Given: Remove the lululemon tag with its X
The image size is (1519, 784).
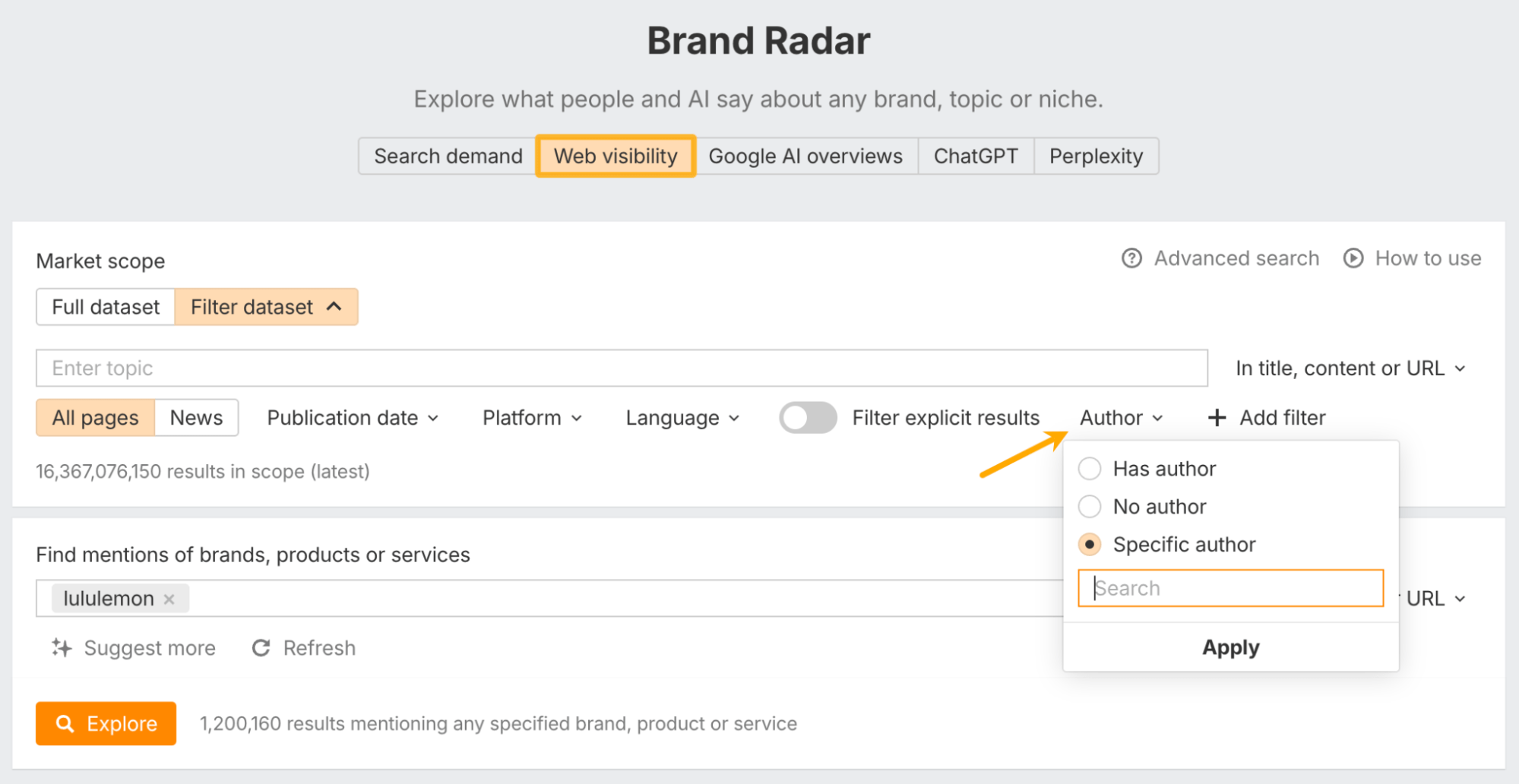Looking at the screenshot, I should point(169,599).
